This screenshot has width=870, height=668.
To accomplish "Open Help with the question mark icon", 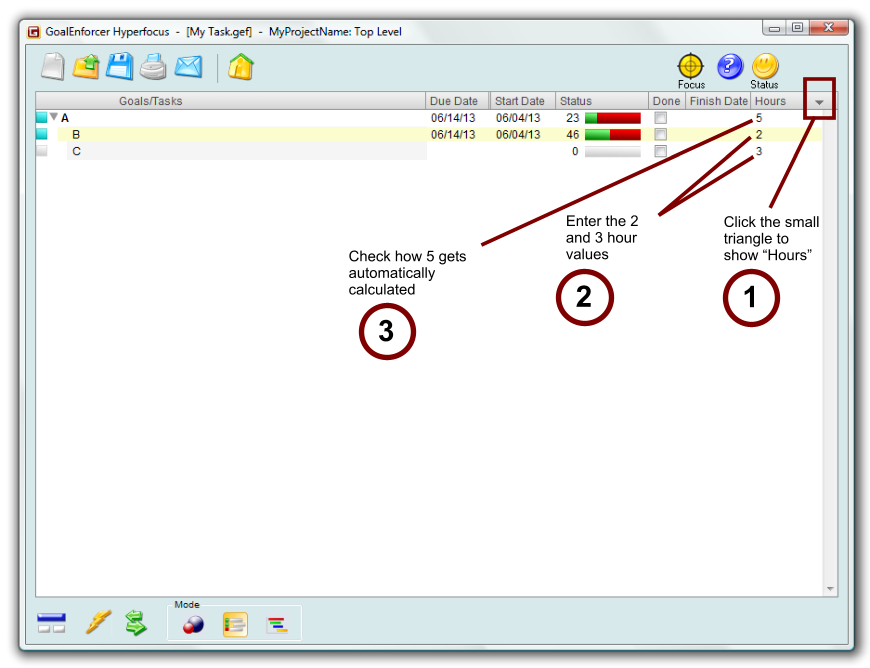I will pos(730,66).
